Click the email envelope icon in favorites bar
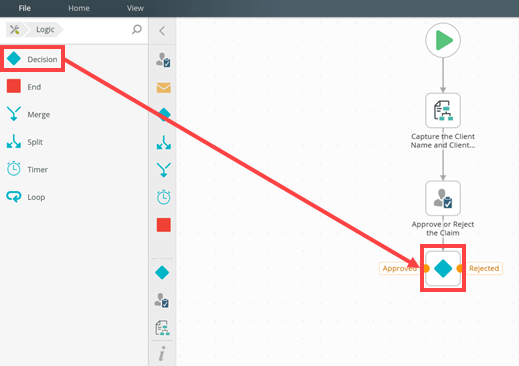This screenshot has width=519, height=366. coord(164,88)
